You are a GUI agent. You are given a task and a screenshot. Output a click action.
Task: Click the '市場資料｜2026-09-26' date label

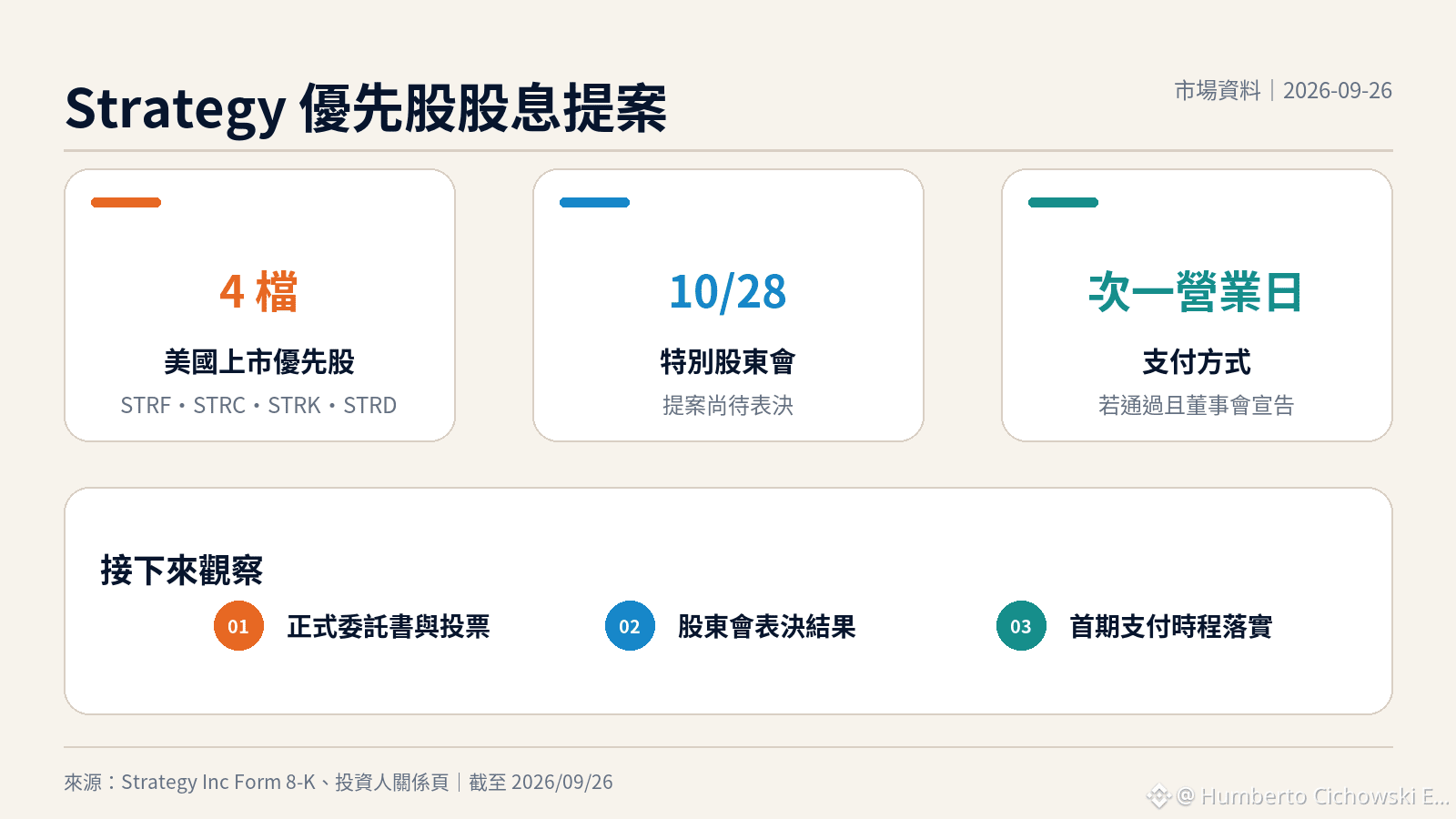tap(1283, 91)
